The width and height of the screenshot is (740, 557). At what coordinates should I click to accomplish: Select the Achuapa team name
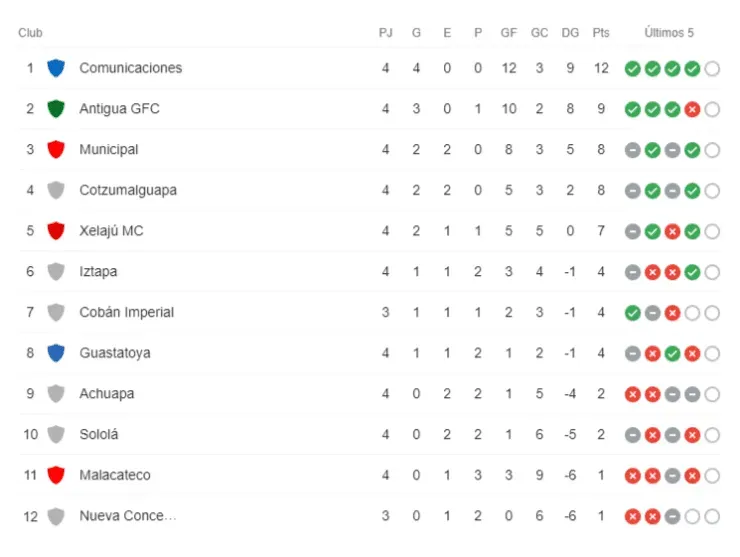[106, 394]
